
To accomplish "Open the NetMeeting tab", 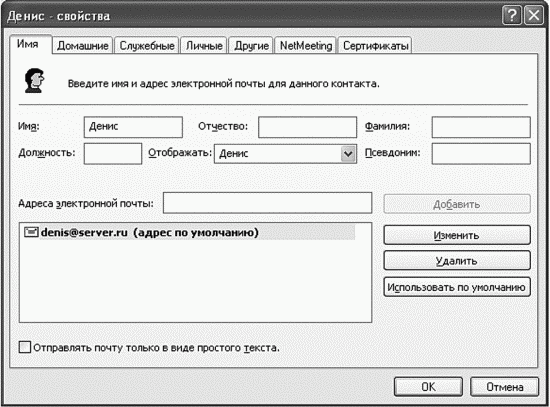I will [306, 46].
